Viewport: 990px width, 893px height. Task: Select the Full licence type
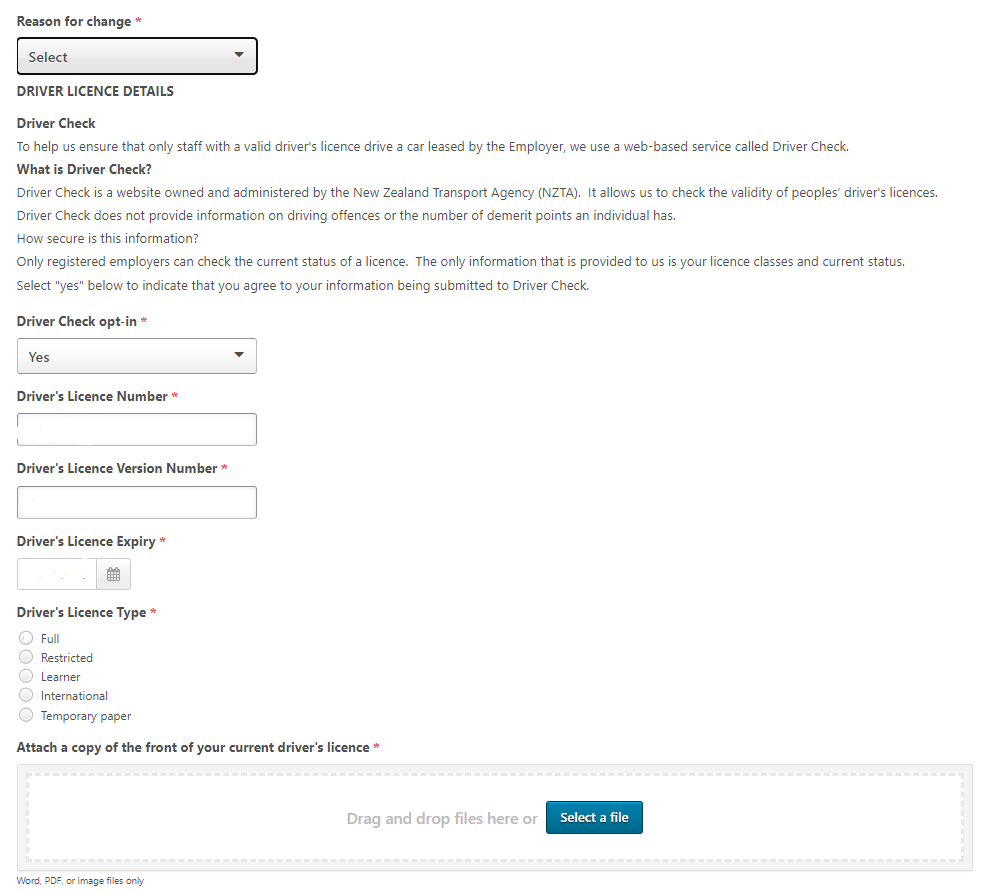pyautogui.click(x=26, y=638)
